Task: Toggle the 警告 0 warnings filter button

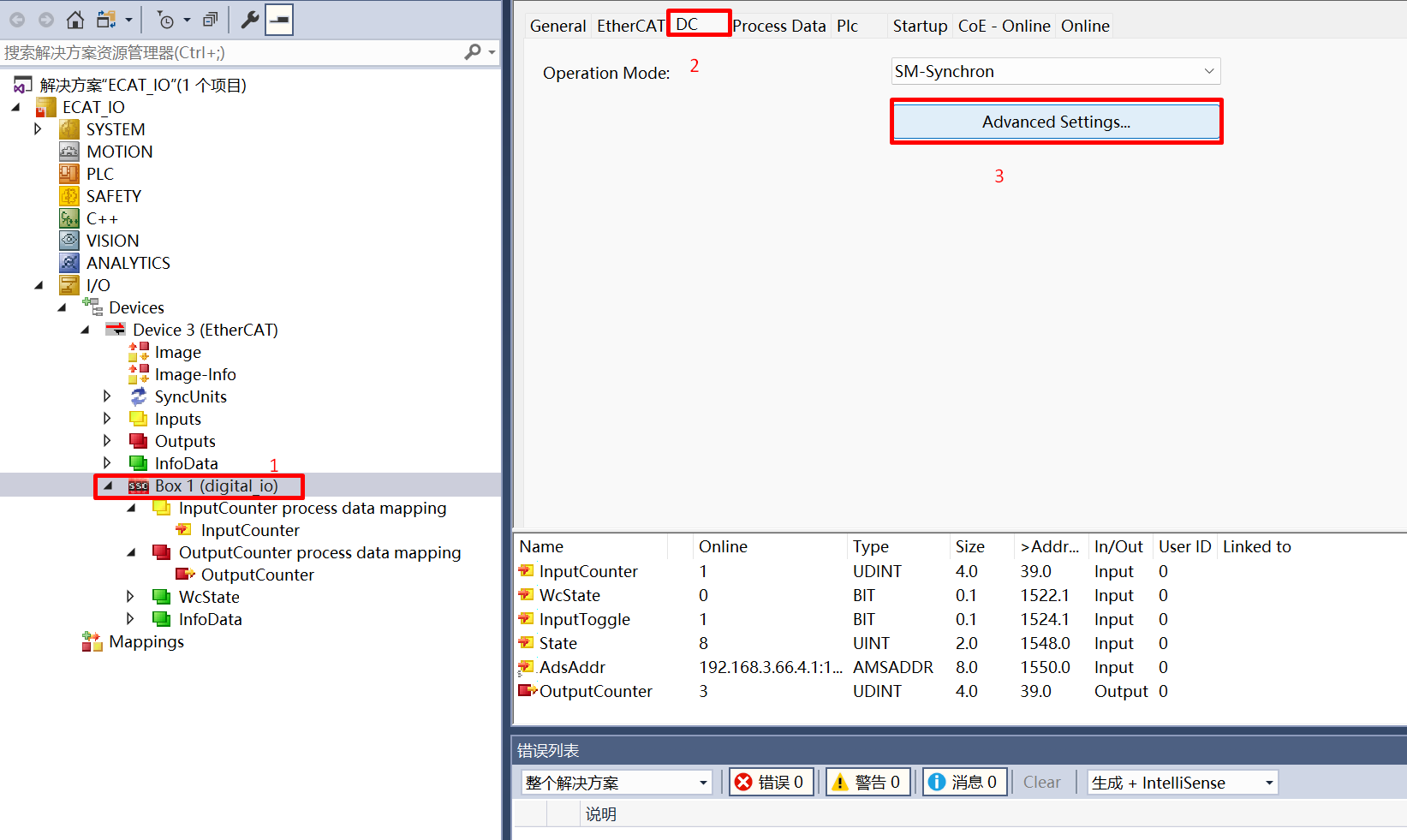Action: click(x=867, y=781)
